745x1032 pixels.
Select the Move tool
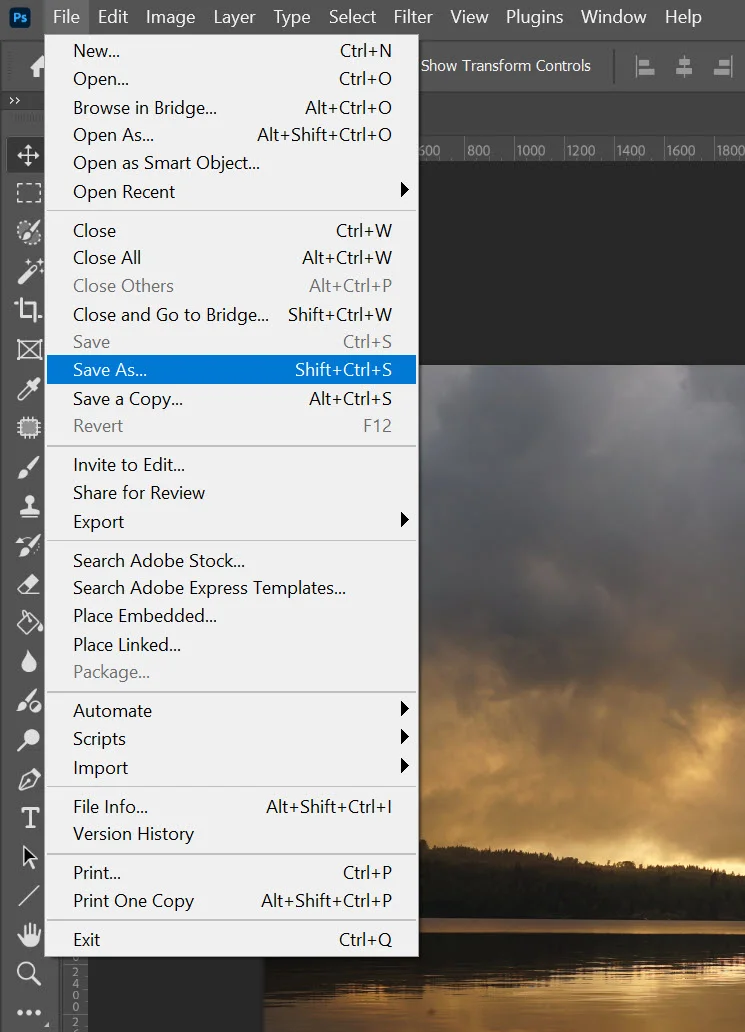click(x=28, y=156)
